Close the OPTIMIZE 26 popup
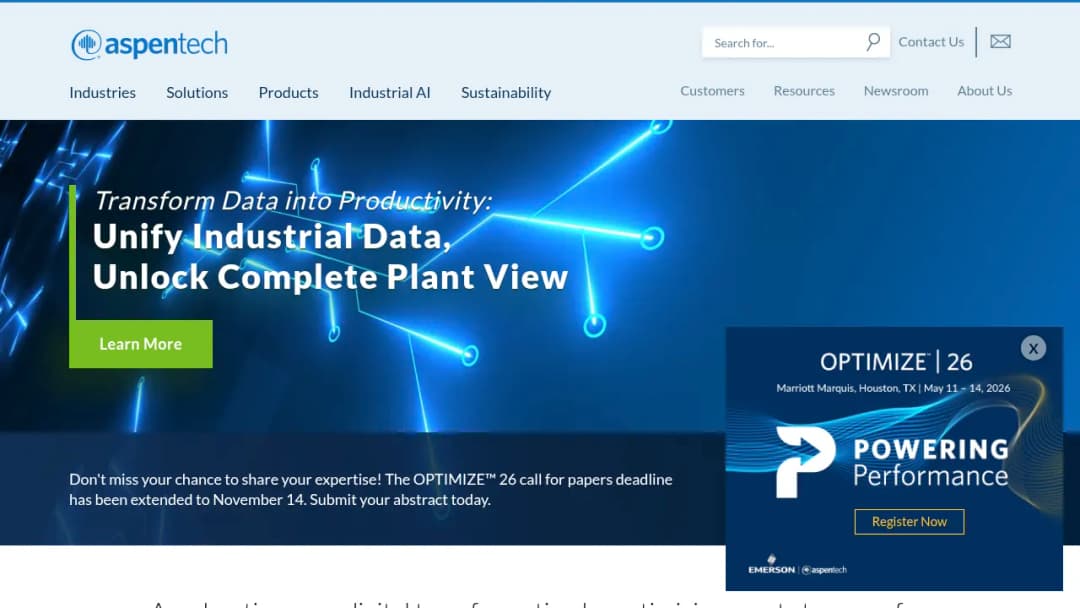This screenshot has height=608, width=1080. click(x=1033, y=348)
